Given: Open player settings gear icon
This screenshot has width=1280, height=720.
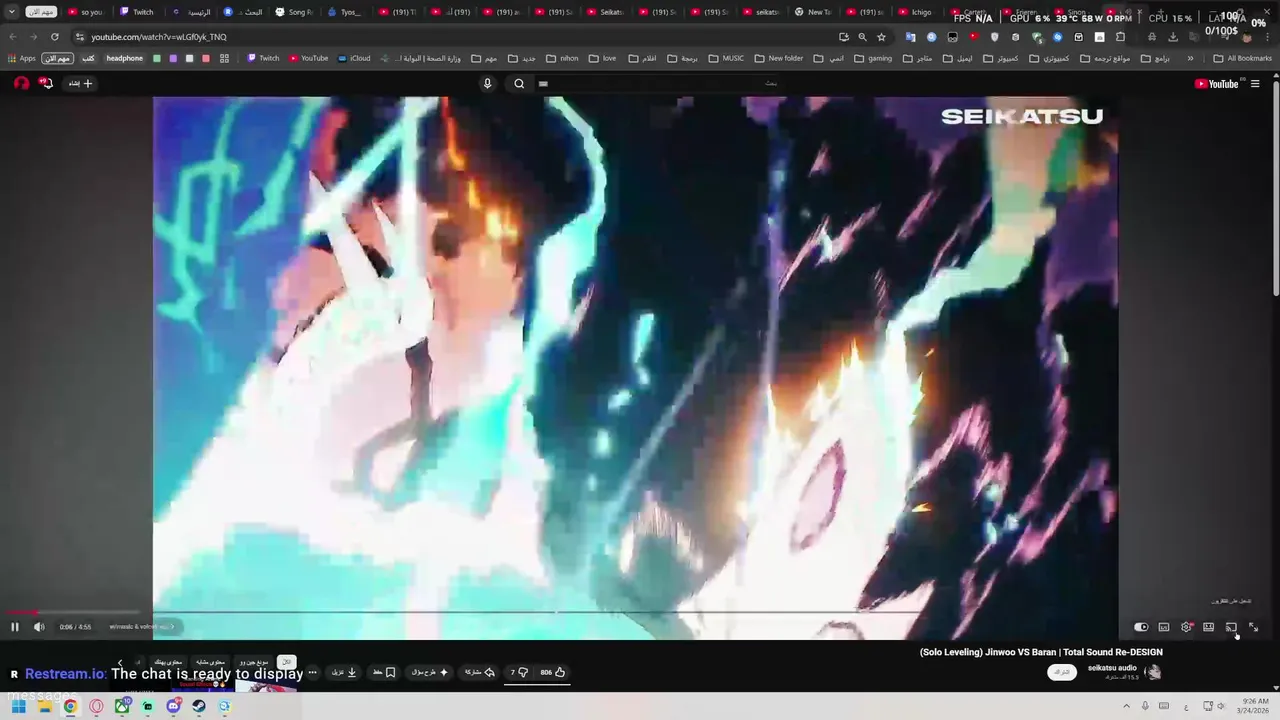Looking at the screenshot, I should tap(1186, 627).
